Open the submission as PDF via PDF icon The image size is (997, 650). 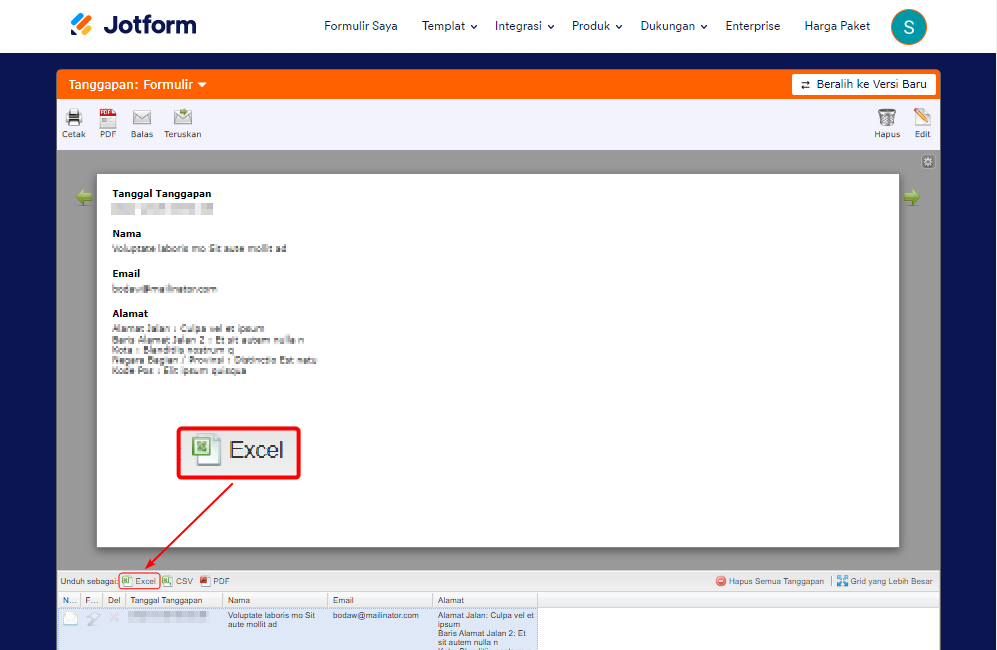click(107, 122)
